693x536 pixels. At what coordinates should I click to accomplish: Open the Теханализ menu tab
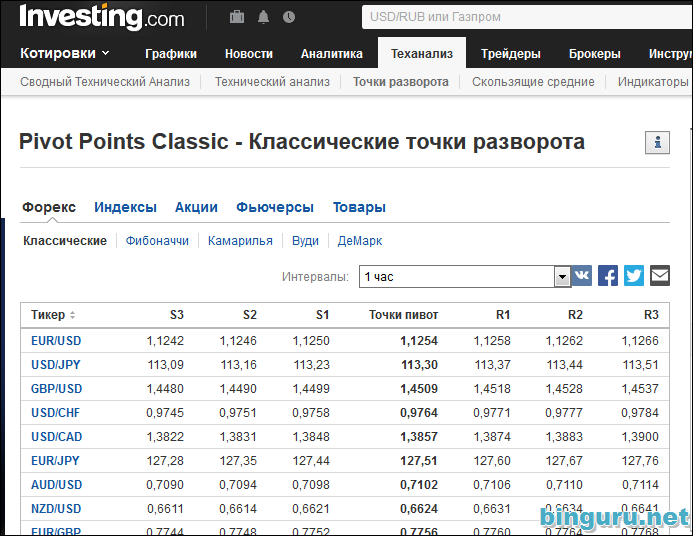pyautogui.click(x=422, y=53)
